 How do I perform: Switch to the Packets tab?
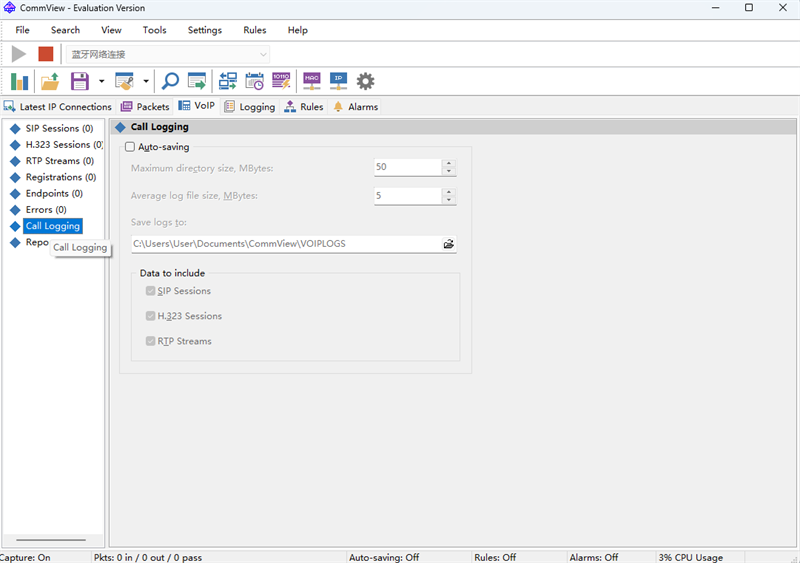tap(145, 107)
